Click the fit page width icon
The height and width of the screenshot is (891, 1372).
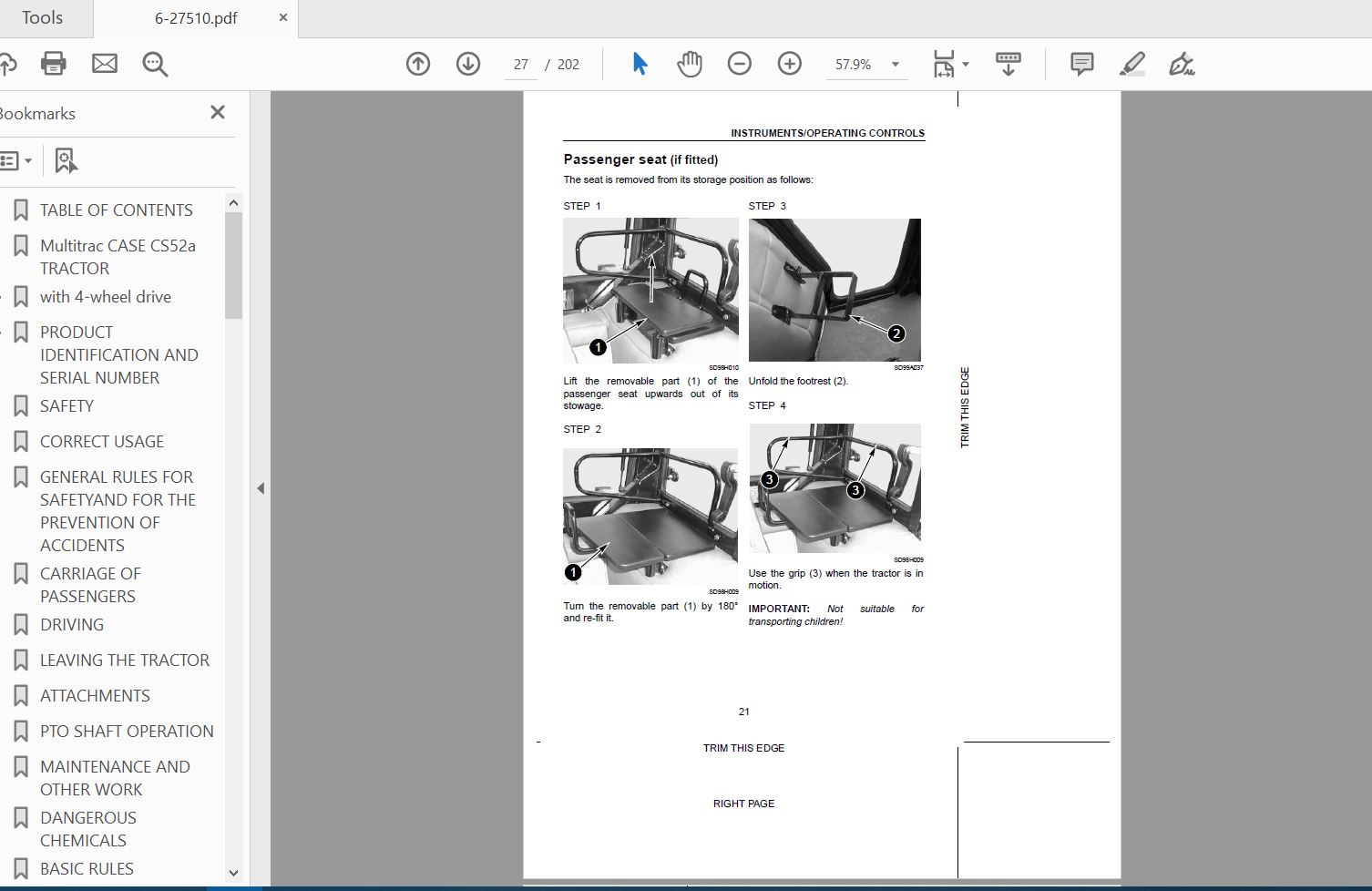(943, 64)
